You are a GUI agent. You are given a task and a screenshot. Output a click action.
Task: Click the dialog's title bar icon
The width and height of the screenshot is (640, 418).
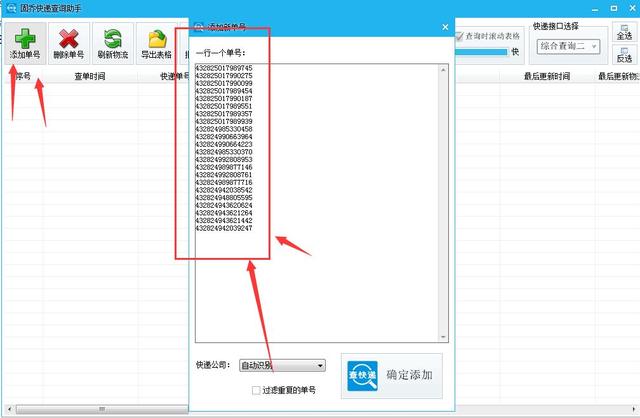coord(199,27)
